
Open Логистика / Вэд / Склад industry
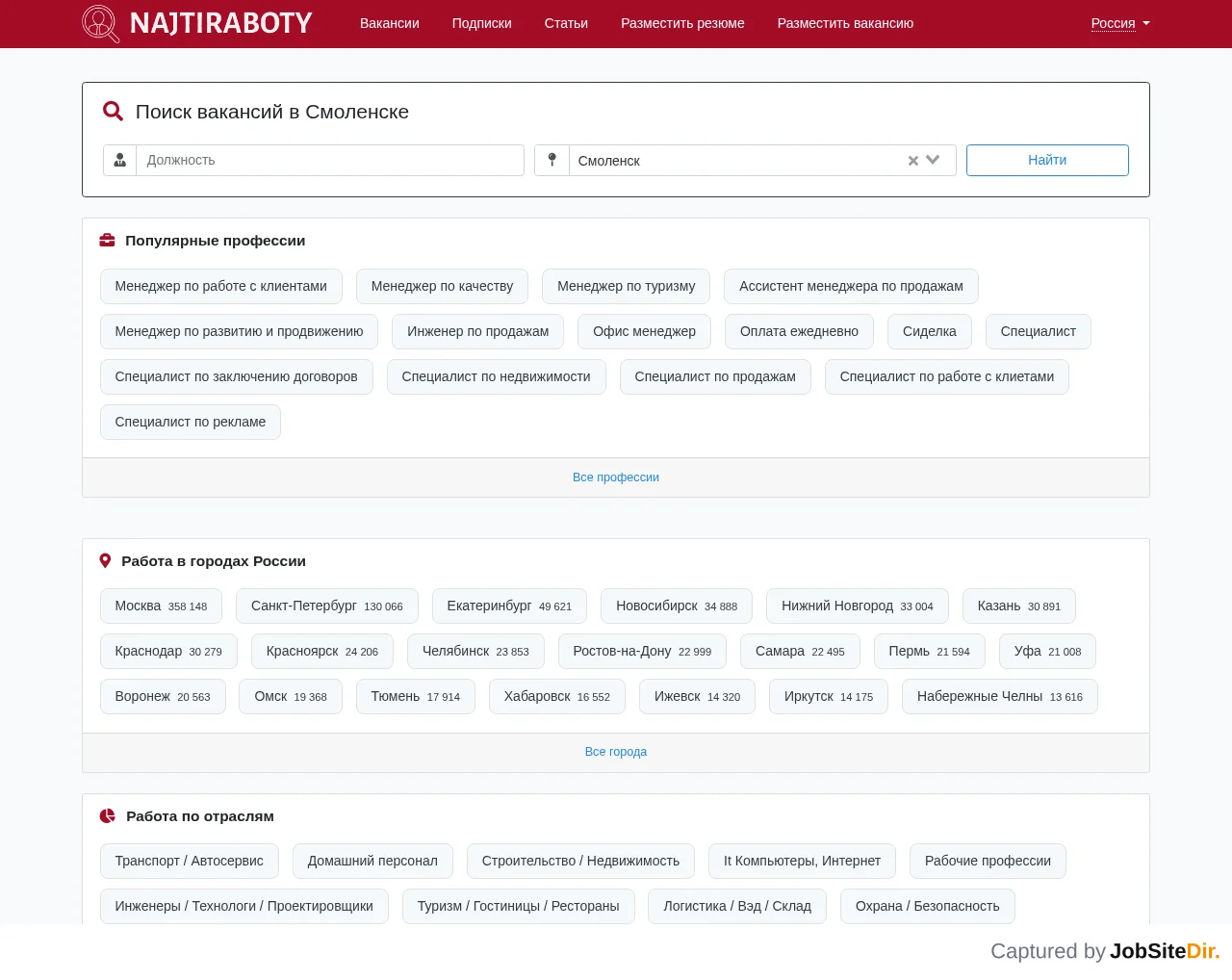(737, 906)
